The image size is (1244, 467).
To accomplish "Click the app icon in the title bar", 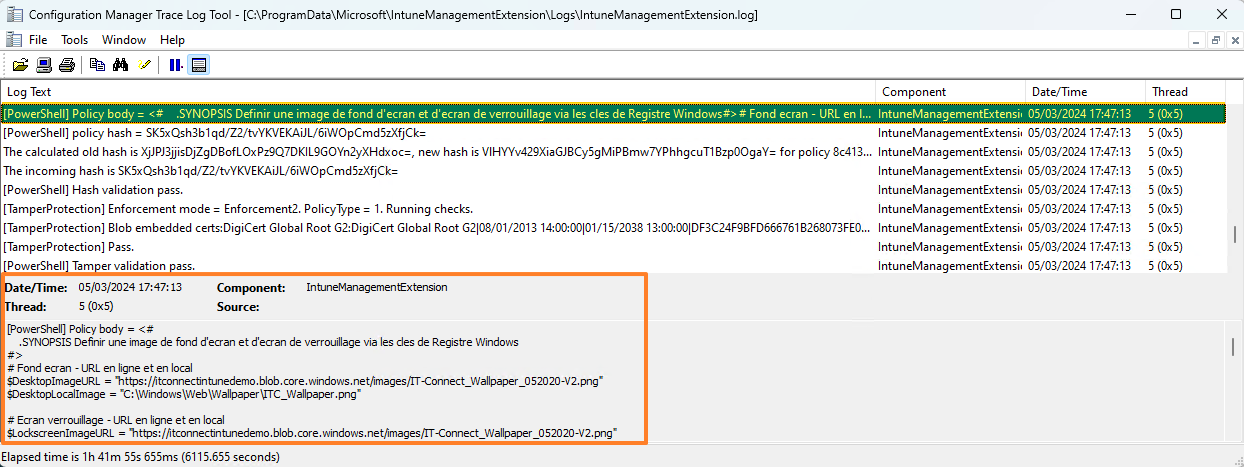I will (13, 15).
